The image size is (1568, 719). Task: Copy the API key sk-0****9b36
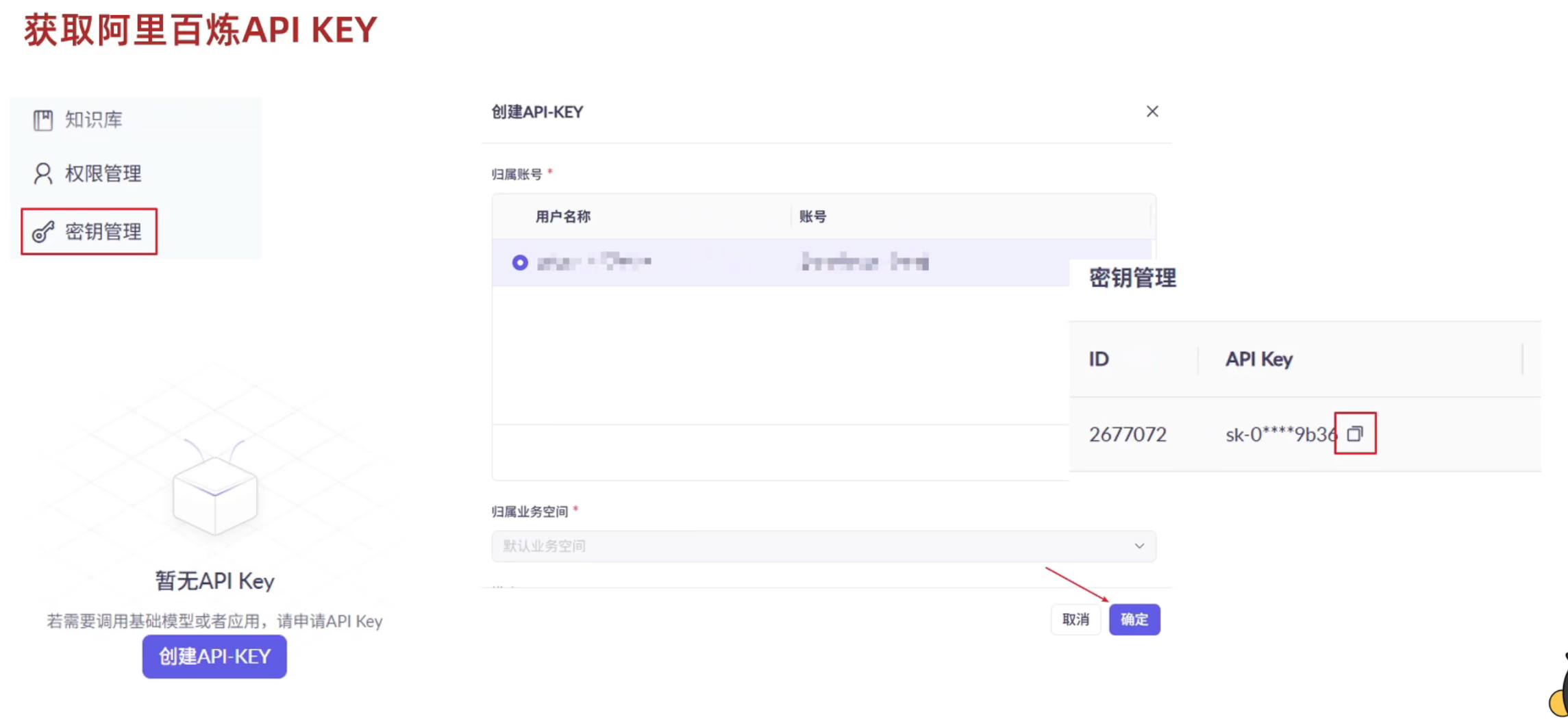[1355, 433]
